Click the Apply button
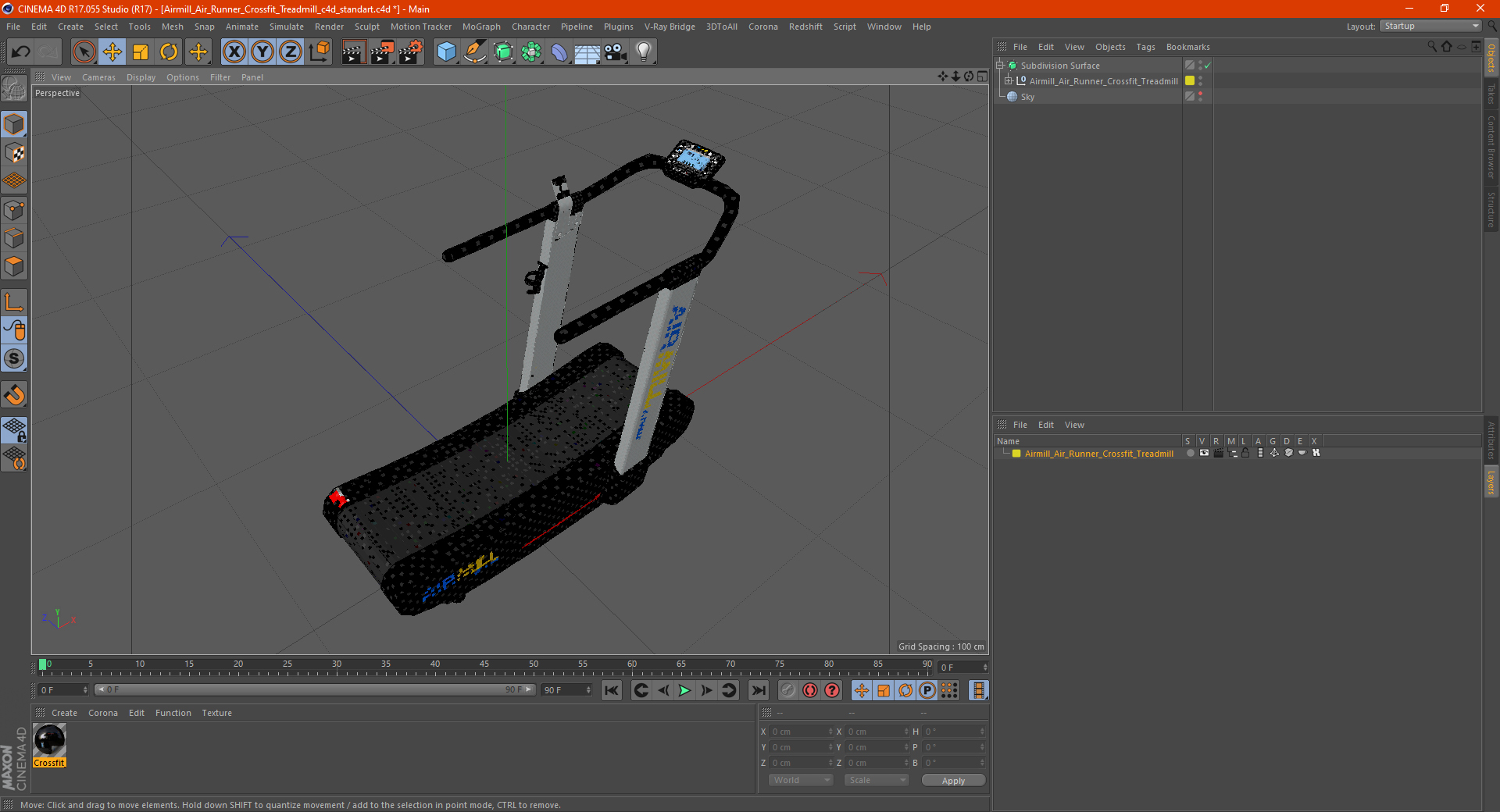 coord(953,781)
